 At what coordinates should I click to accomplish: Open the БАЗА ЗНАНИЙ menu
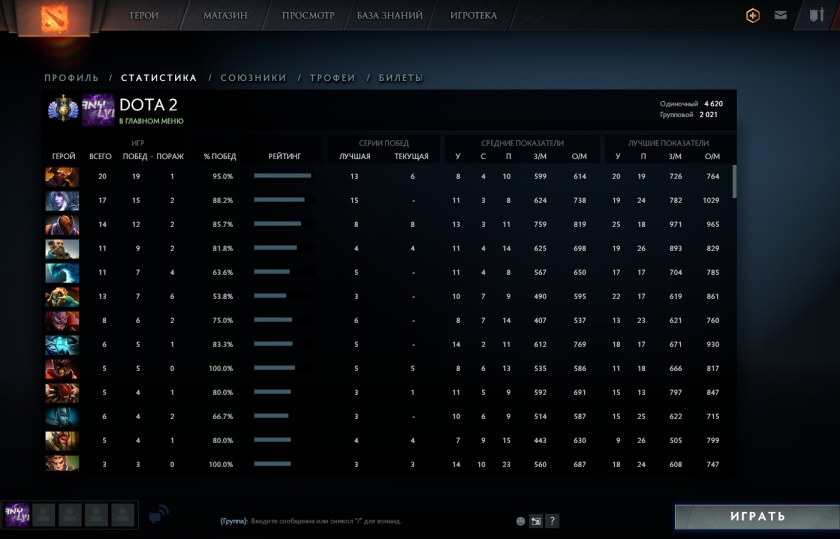[389, 16]
